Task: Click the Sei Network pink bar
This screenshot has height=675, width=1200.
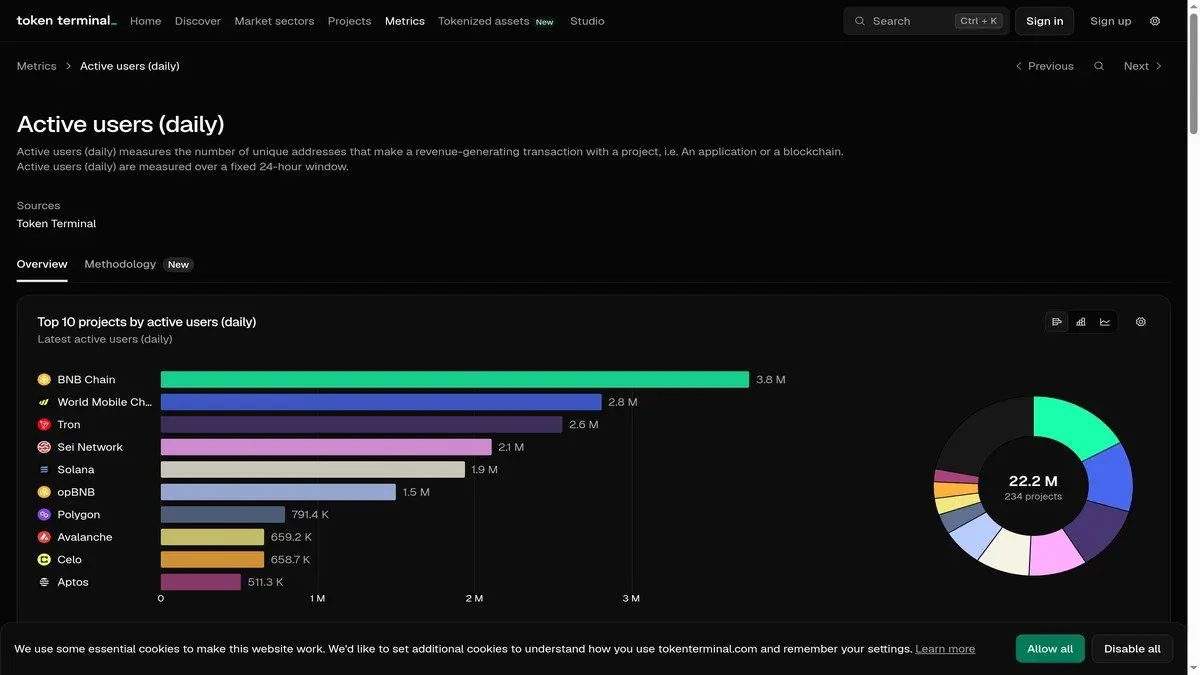Action: click(326, 447)
